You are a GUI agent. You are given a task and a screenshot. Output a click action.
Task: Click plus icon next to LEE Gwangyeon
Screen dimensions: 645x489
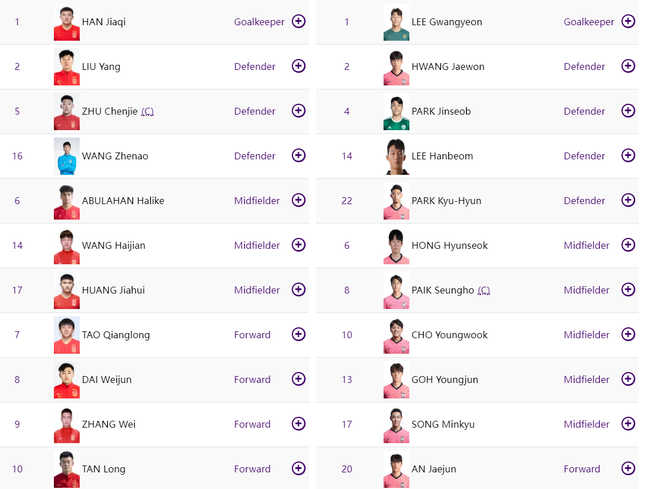[628, 21]
